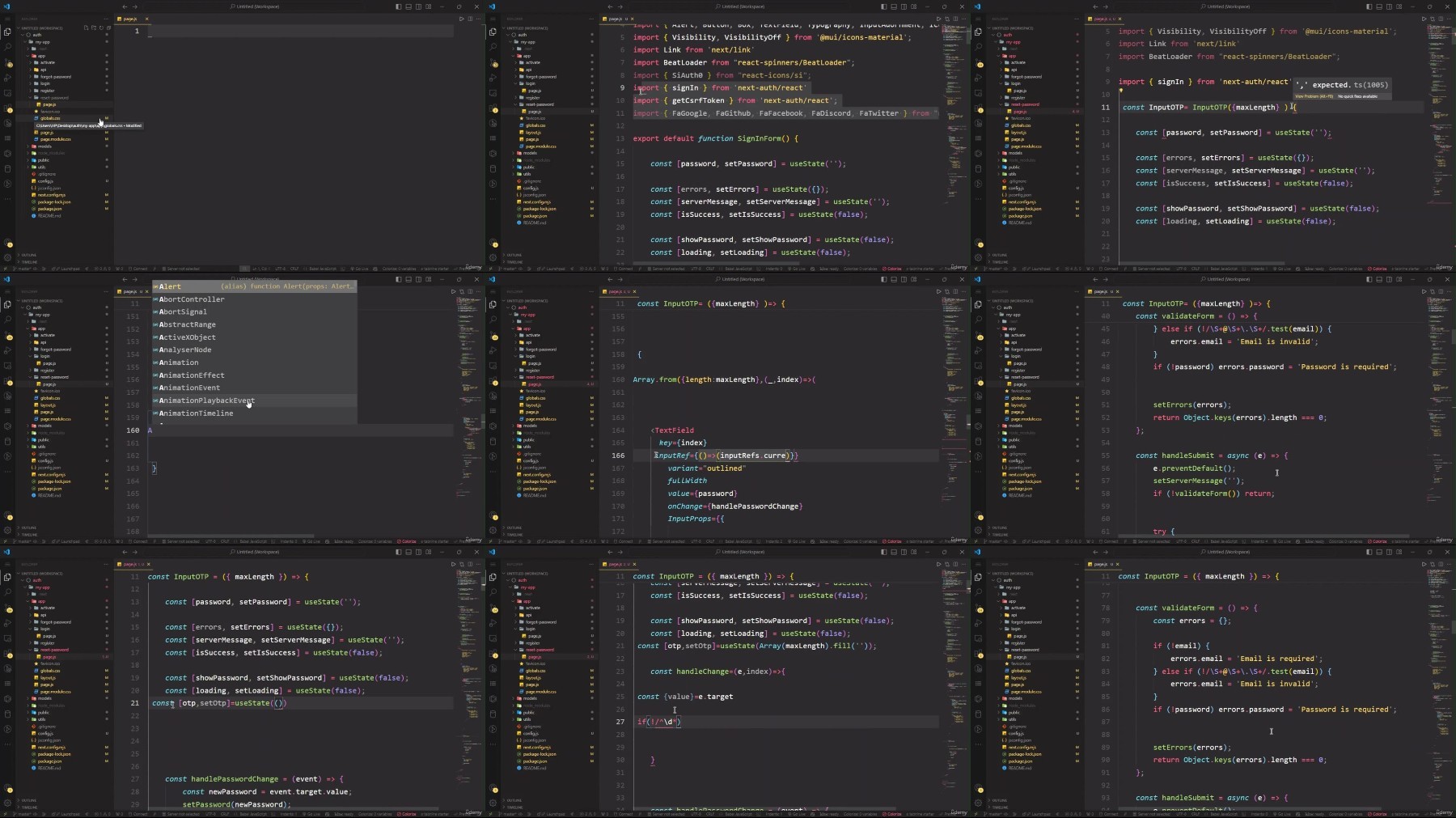
Task: Click CRLF in empty page.js window status bar
Action: tap(294, 269)
